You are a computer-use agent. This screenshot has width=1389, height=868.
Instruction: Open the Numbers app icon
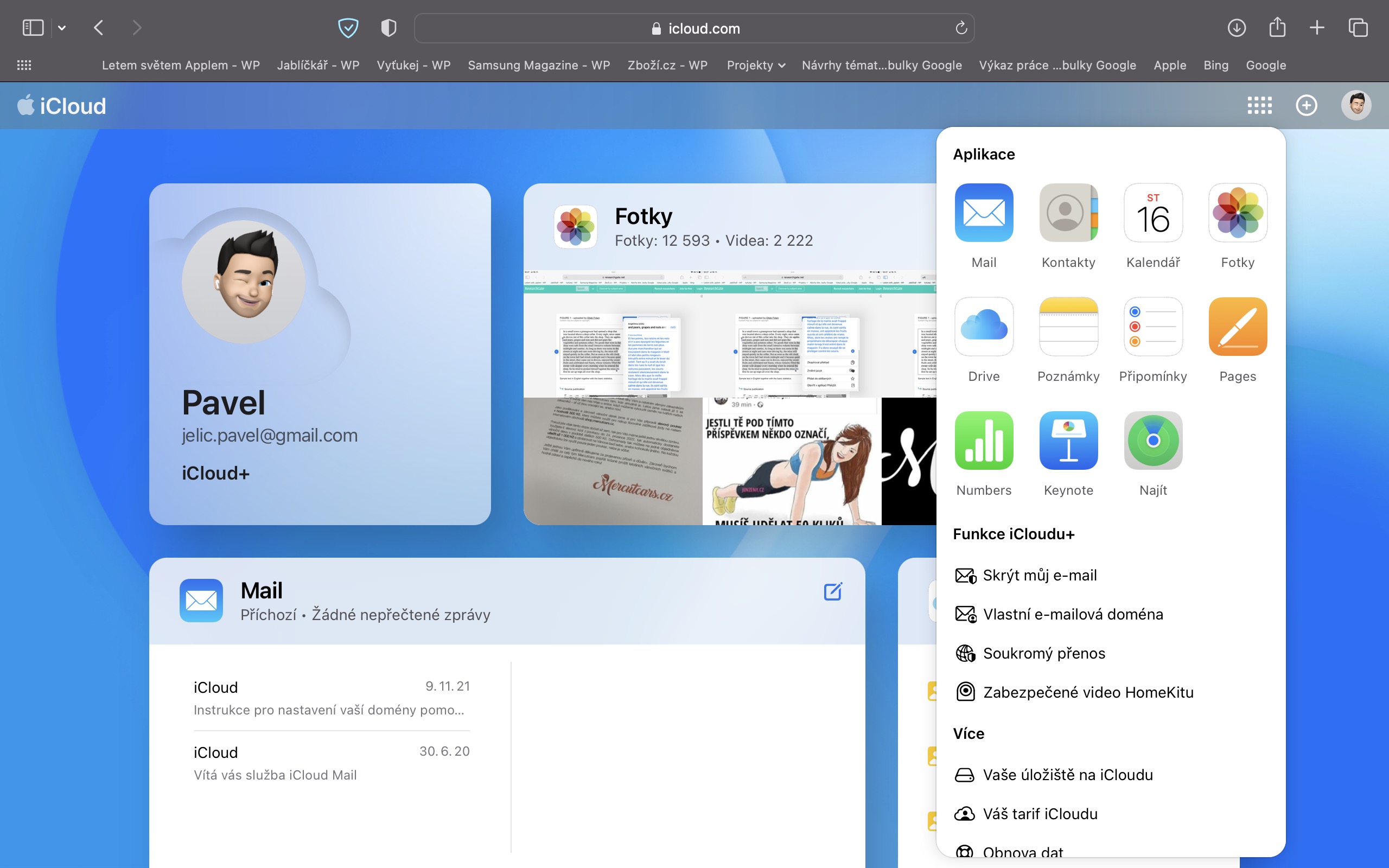(984, 441)
